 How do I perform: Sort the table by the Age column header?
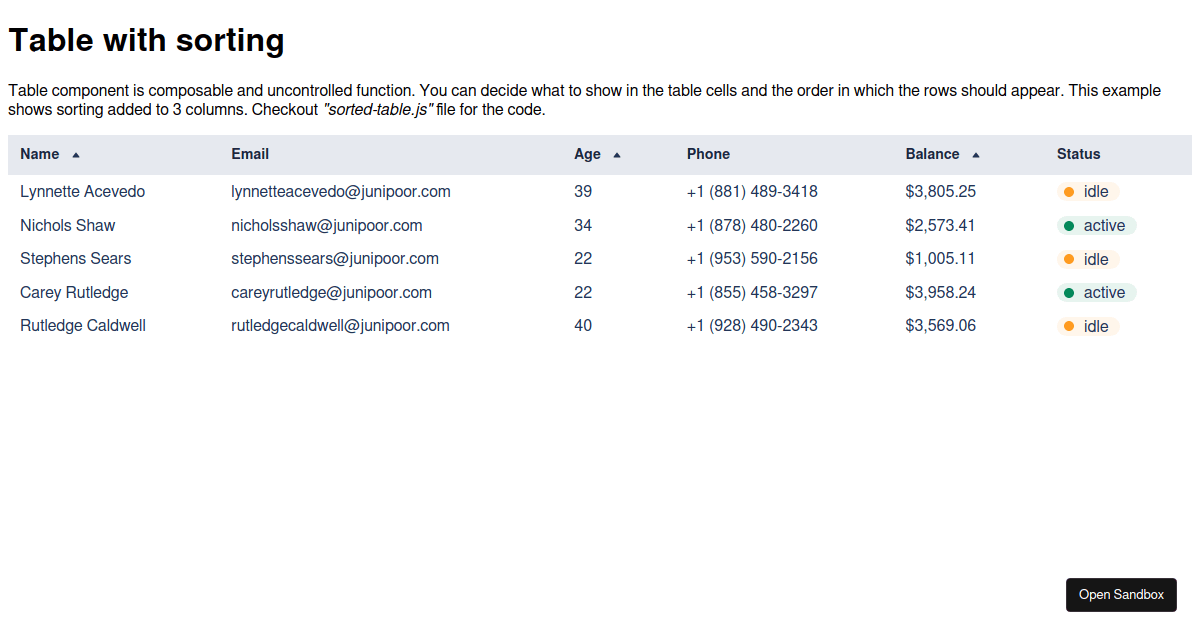click(x=587, y=154)
